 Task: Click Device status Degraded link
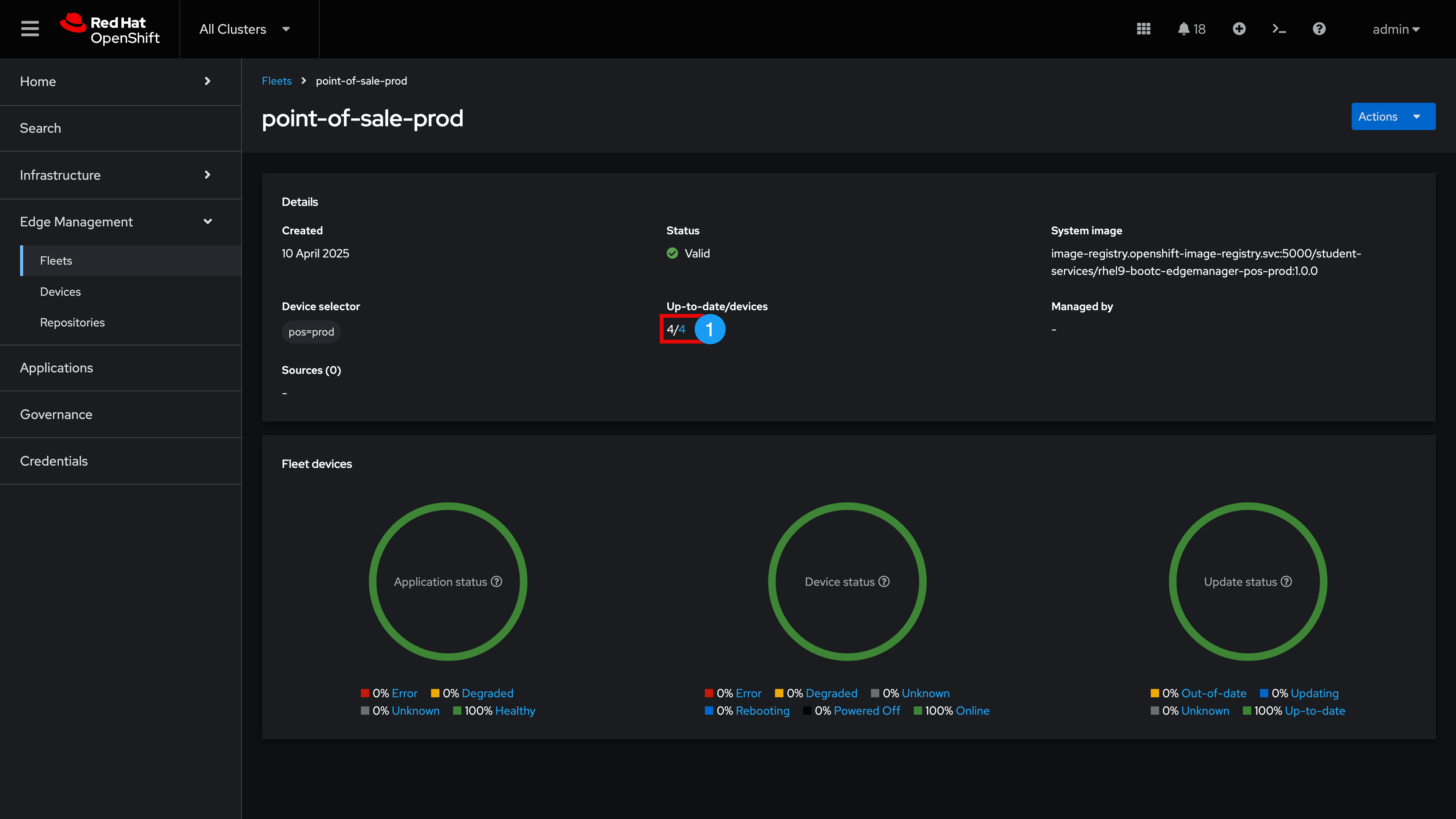tap(832, 693)
